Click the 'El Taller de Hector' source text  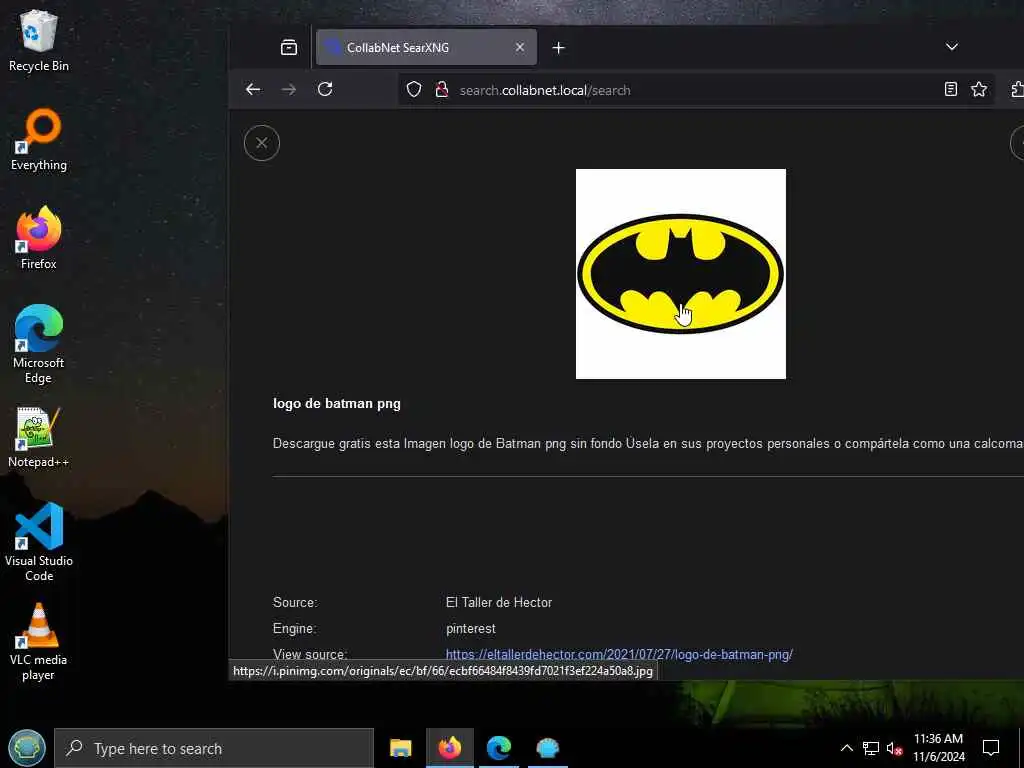(499, 603)
